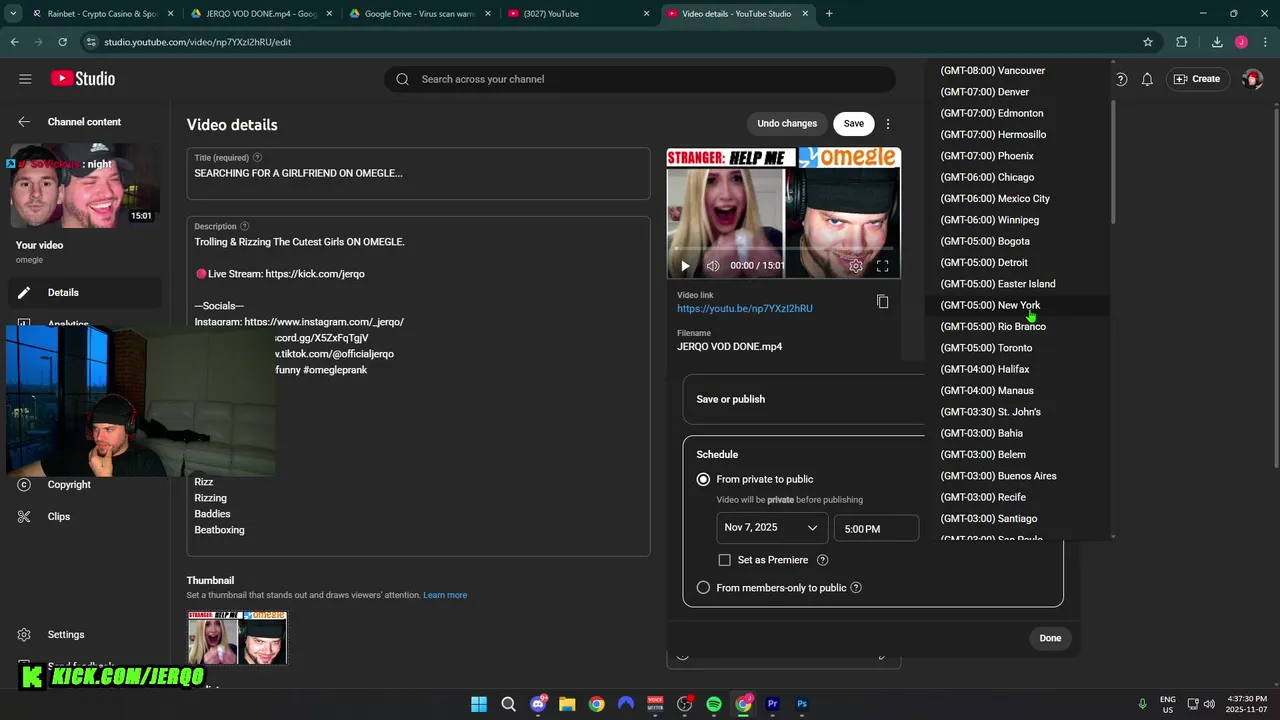Choose (GMT-03:00) Buenos Aires time zone
Screen dimensions: 1280x720
point(1018,476)
